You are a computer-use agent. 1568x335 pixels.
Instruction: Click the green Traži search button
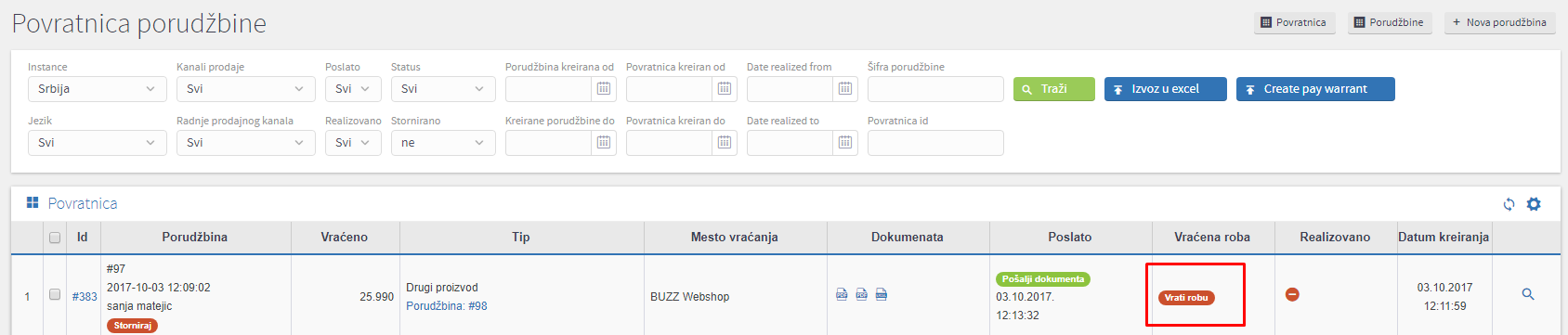click(1054, 89)
